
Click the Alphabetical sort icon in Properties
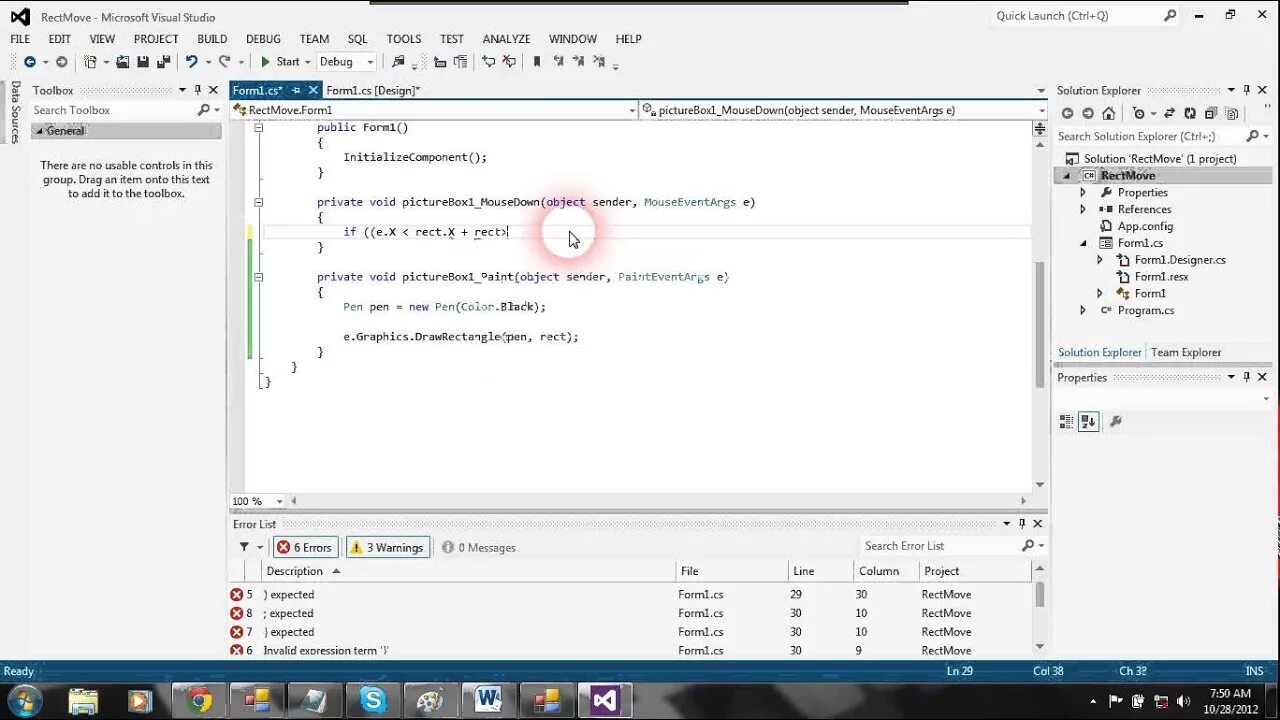click(1088, 422)
